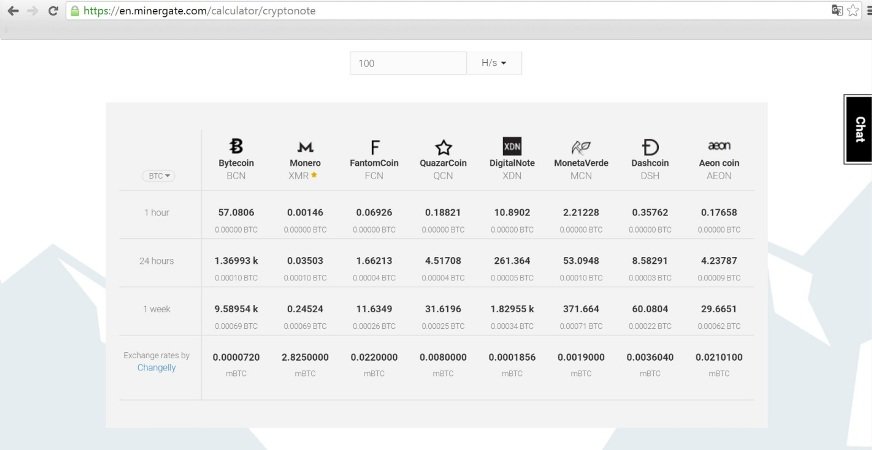Image resolution: width=872 pixels, height=450 pixels.
Task: Click Dashcoin exchange rate 0.0036040
Action: coord(650,357)
